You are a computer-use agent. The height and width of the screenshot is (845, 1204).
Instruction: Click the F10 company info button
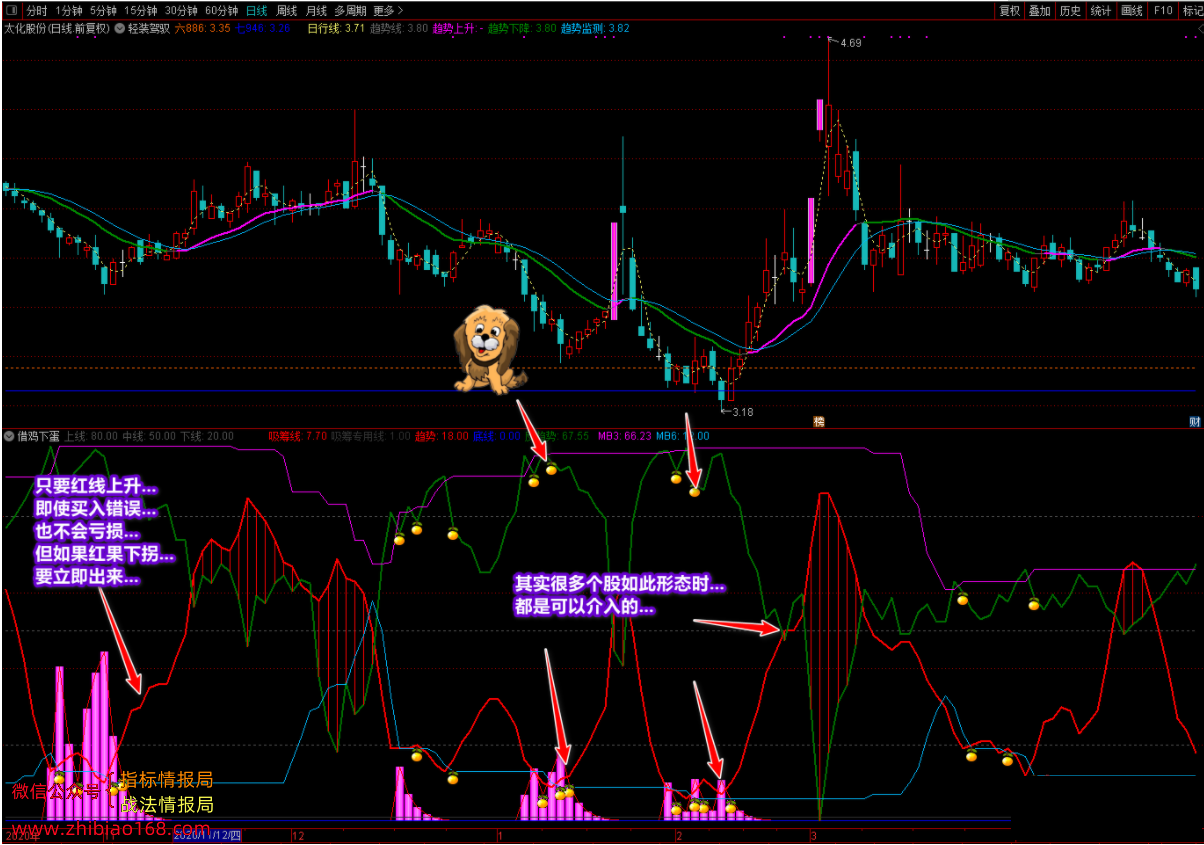1163,11
